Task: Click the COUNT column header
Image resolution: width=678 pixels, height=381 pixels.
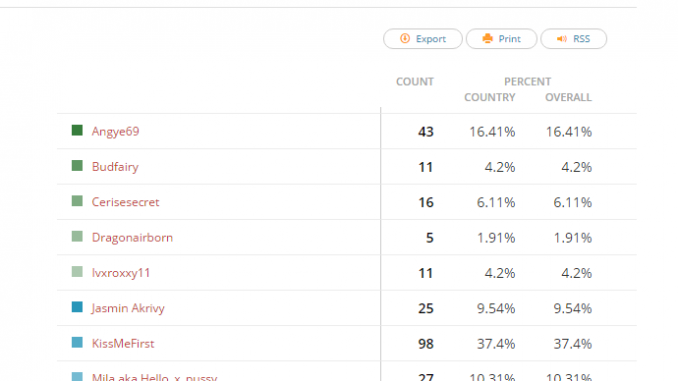Action: click(x=415, y=82)
